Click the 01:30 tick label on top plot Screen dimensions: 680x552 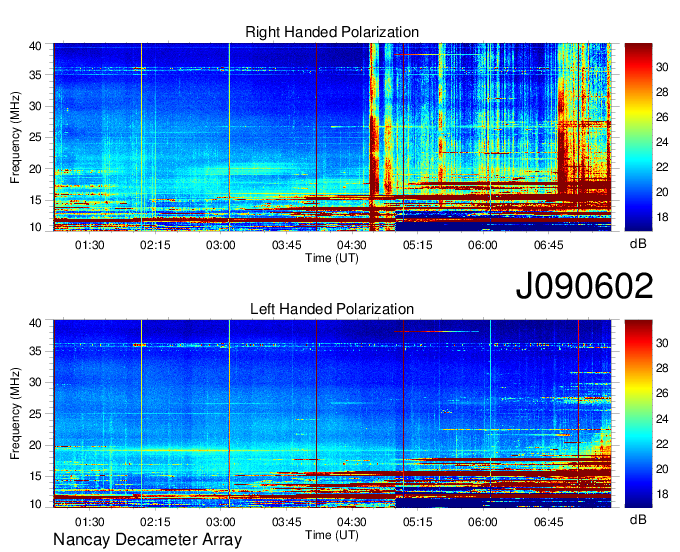pos(89,245)
